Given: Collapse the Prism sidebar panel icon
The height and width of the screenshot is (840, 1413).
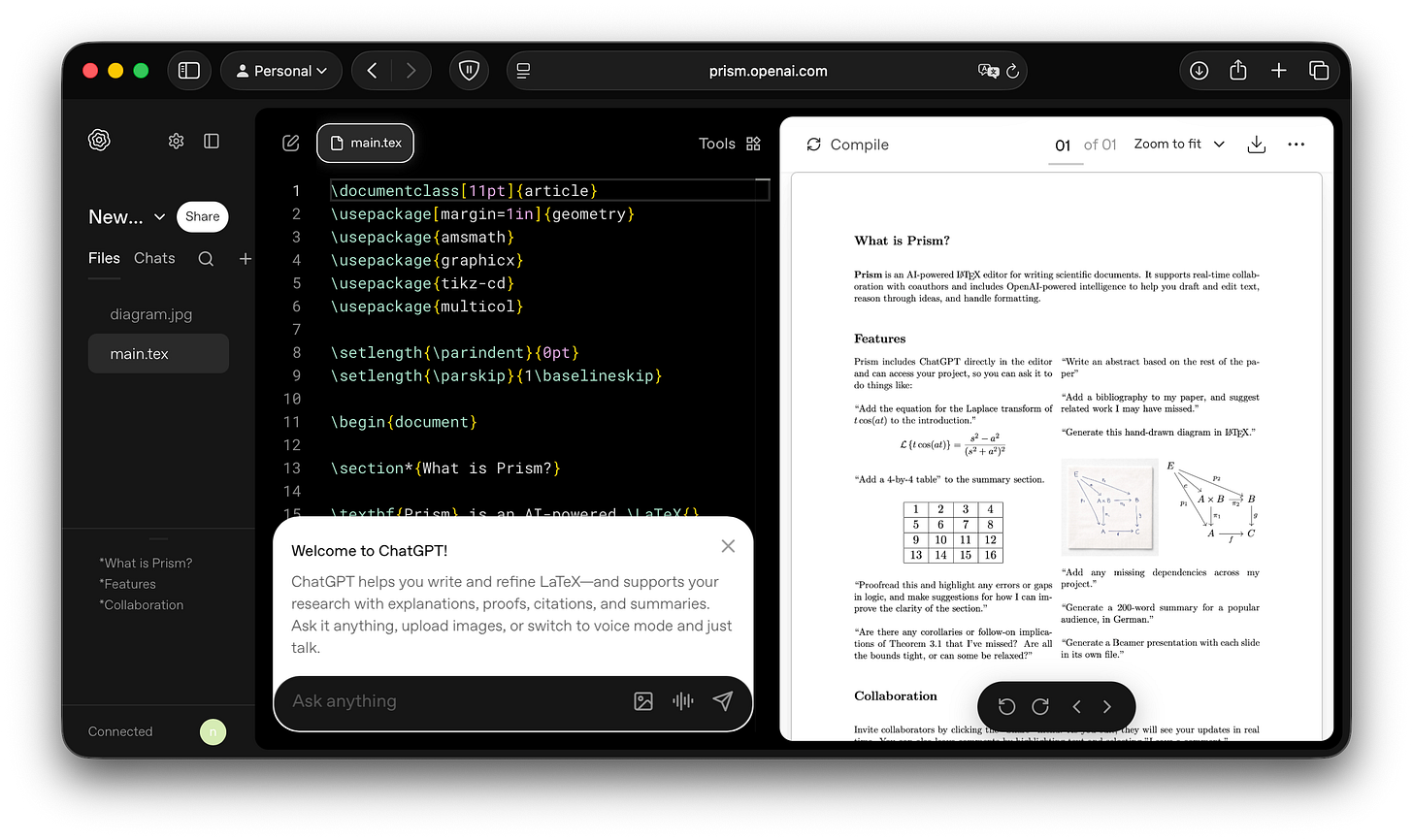Looking at the screenshot, I should [x=212, y=142].
